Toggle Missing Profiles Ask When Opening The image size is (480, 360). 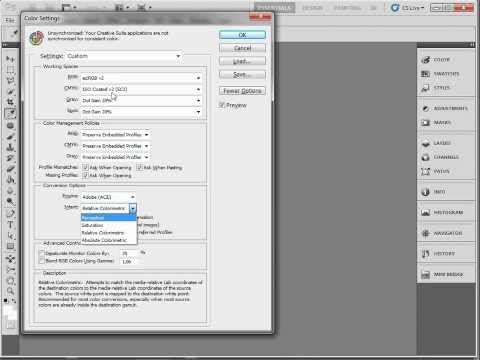point(85,175)
